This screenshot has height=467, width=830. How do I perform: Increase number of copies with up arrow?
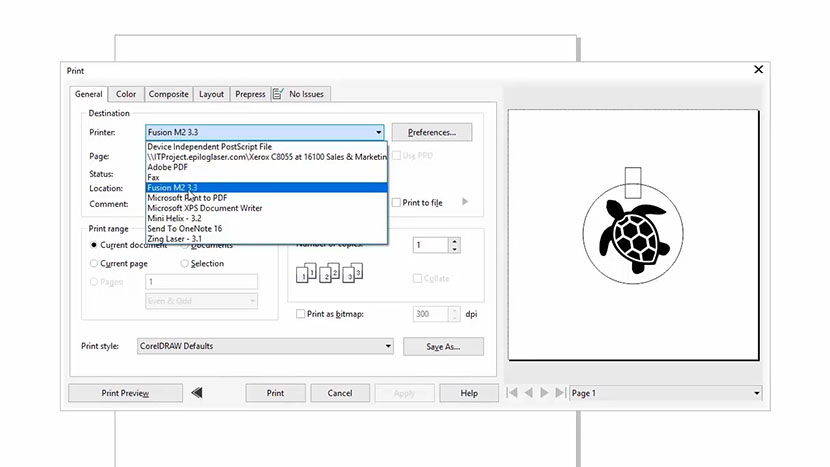click(455, 241)
